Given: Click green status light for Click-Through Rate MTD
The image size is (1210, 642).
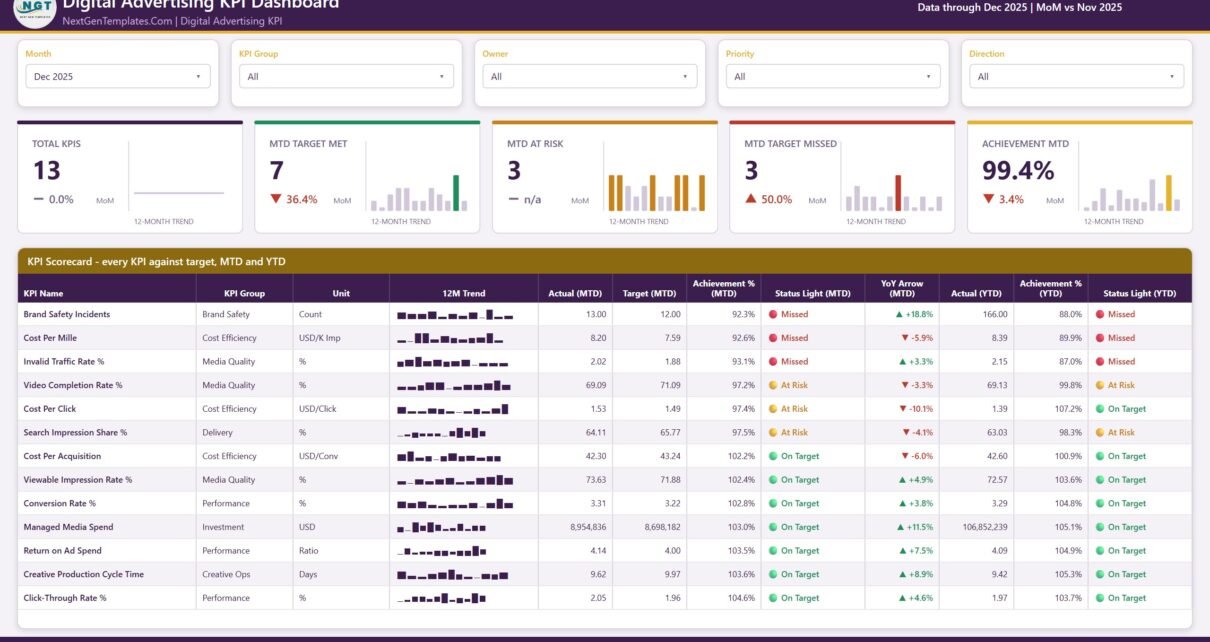Looking at the screenshot, I should [x=773, y=598].
